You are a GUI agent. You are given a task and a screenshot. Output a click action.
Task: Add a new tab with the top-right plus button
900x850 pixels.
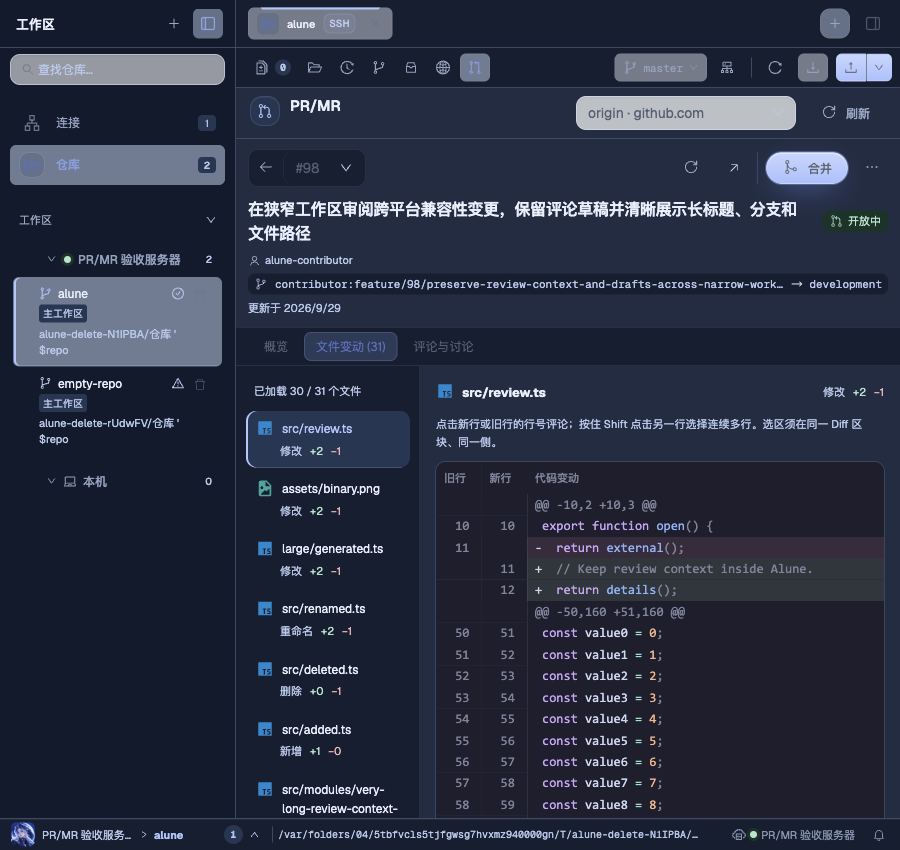click(x=835, y=24)
